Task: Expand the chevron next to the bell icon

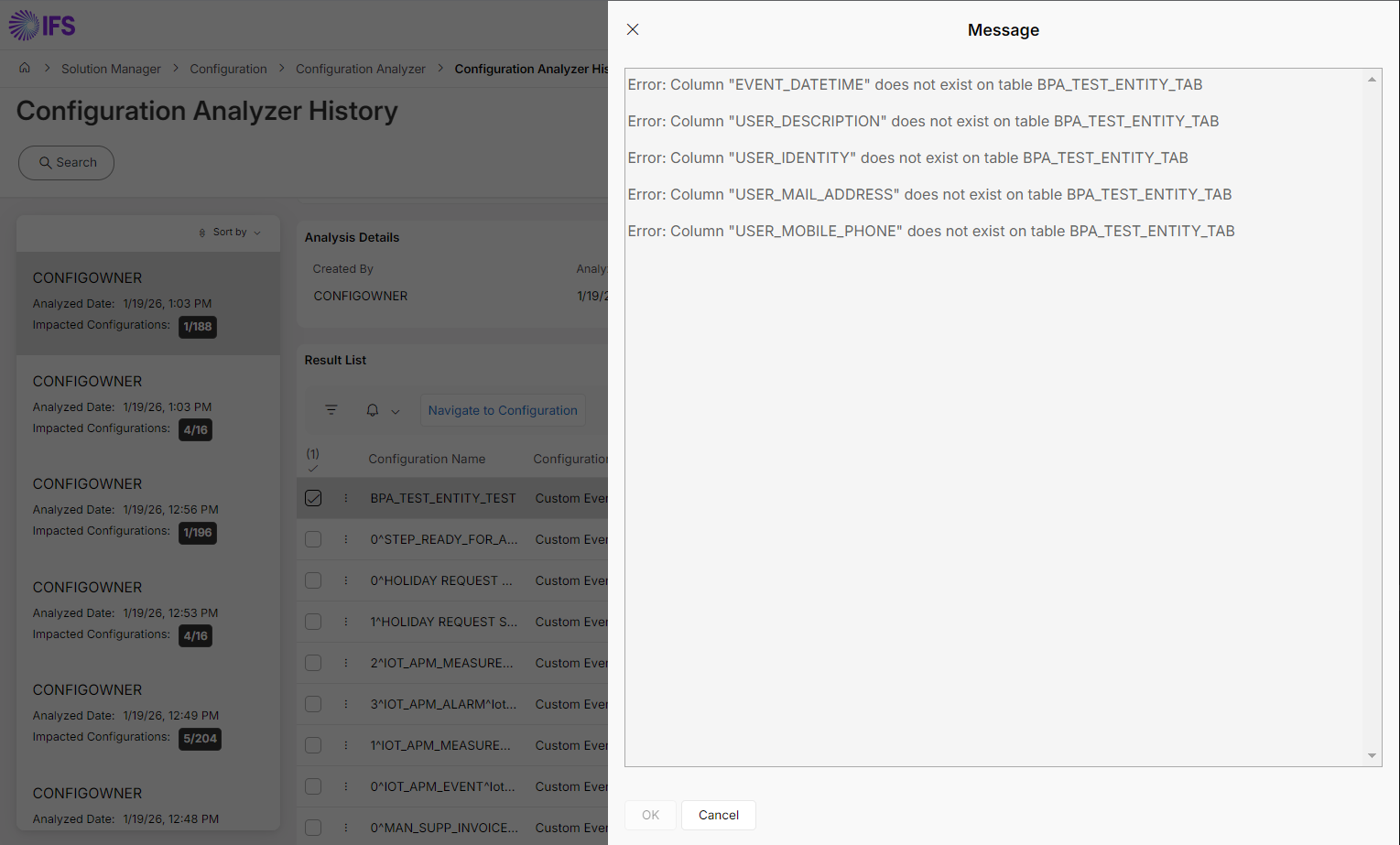Action: pyautogui.click(x=396, y=411)
